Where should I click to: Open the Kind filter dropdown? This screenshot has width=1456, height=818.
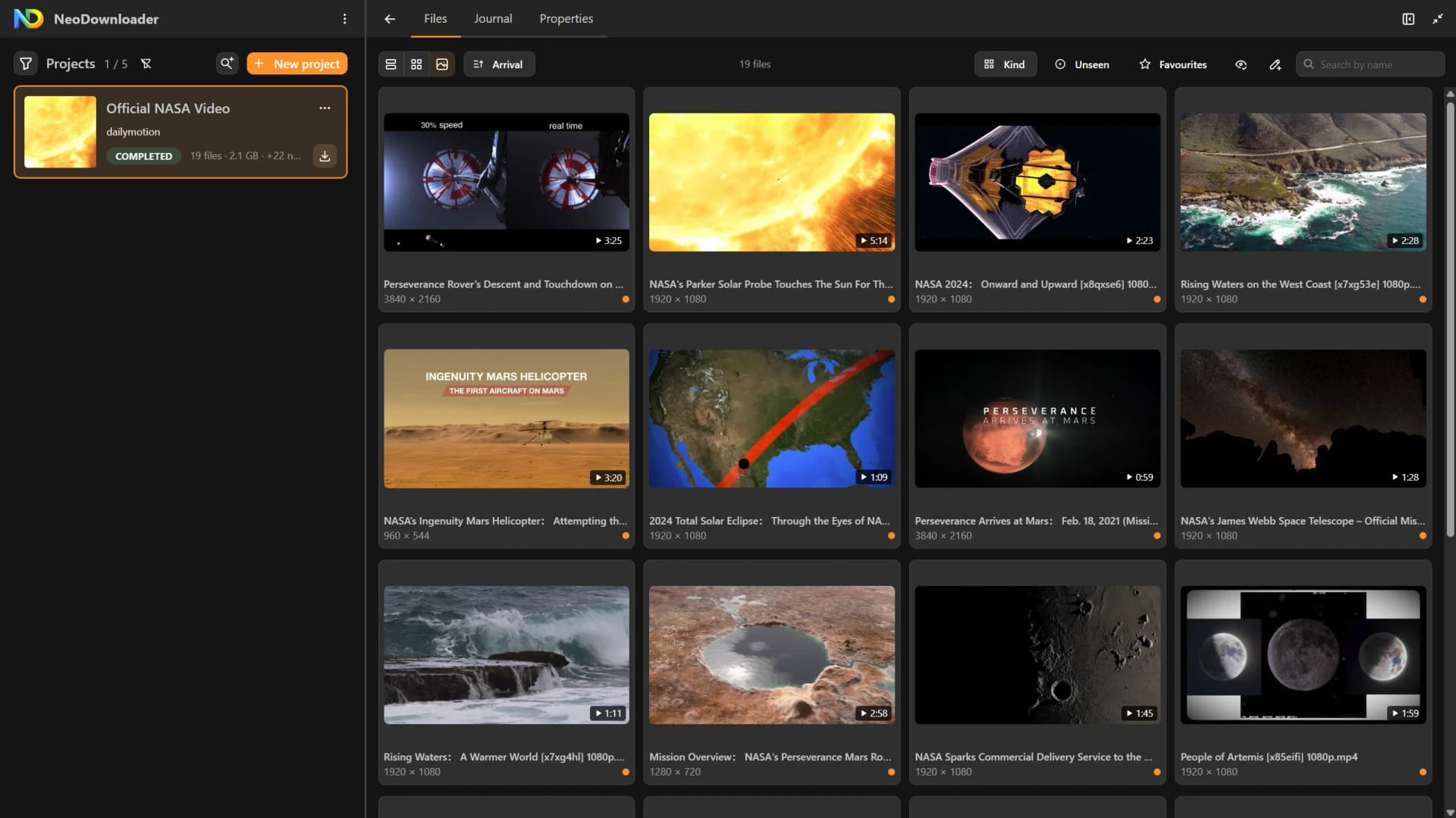coord(1005,64)
